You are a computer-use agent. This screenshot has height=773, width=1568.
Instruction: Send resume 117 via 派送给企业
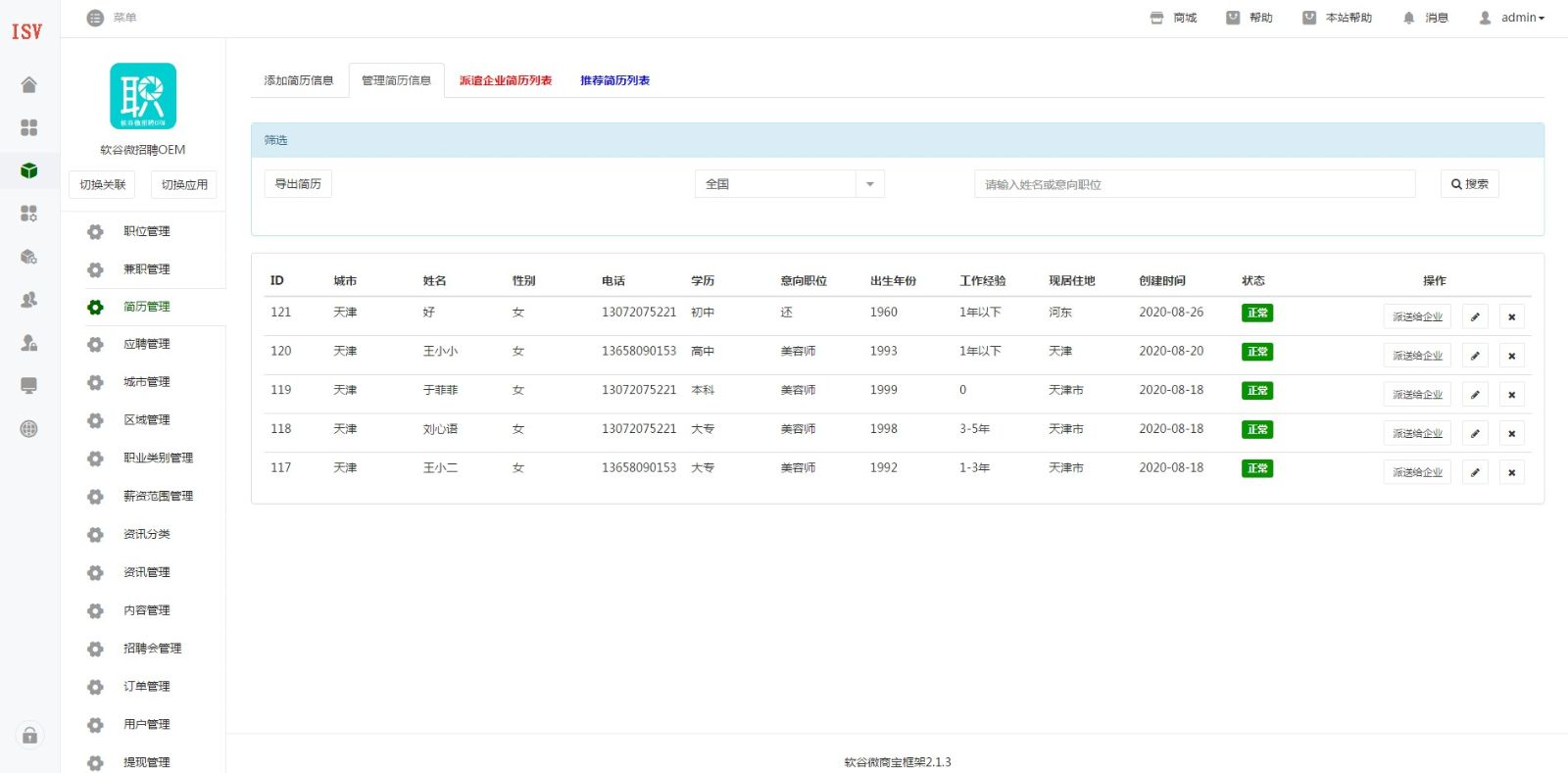click(x=1417, y=472)
